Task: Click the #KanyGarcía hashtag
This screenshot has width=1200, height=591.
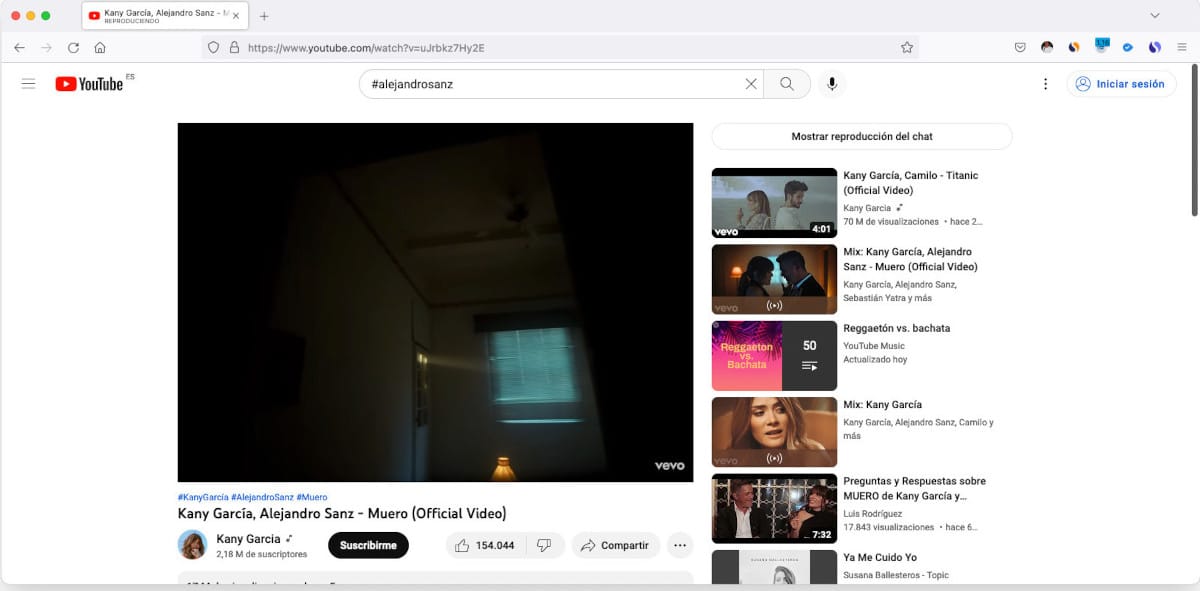Action: tap(203, 497)
